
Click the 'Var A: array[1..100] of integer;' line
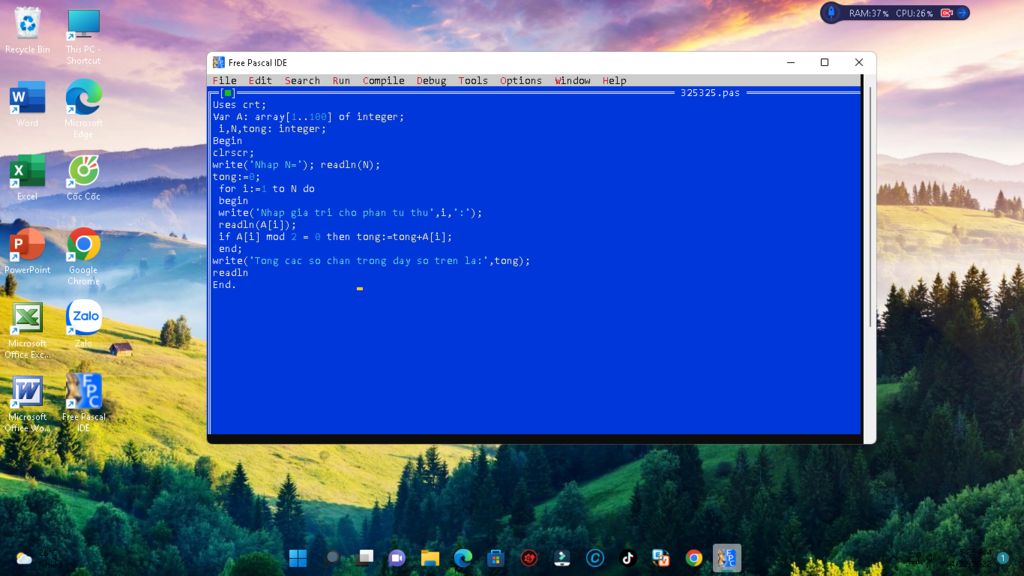[308, 116]
